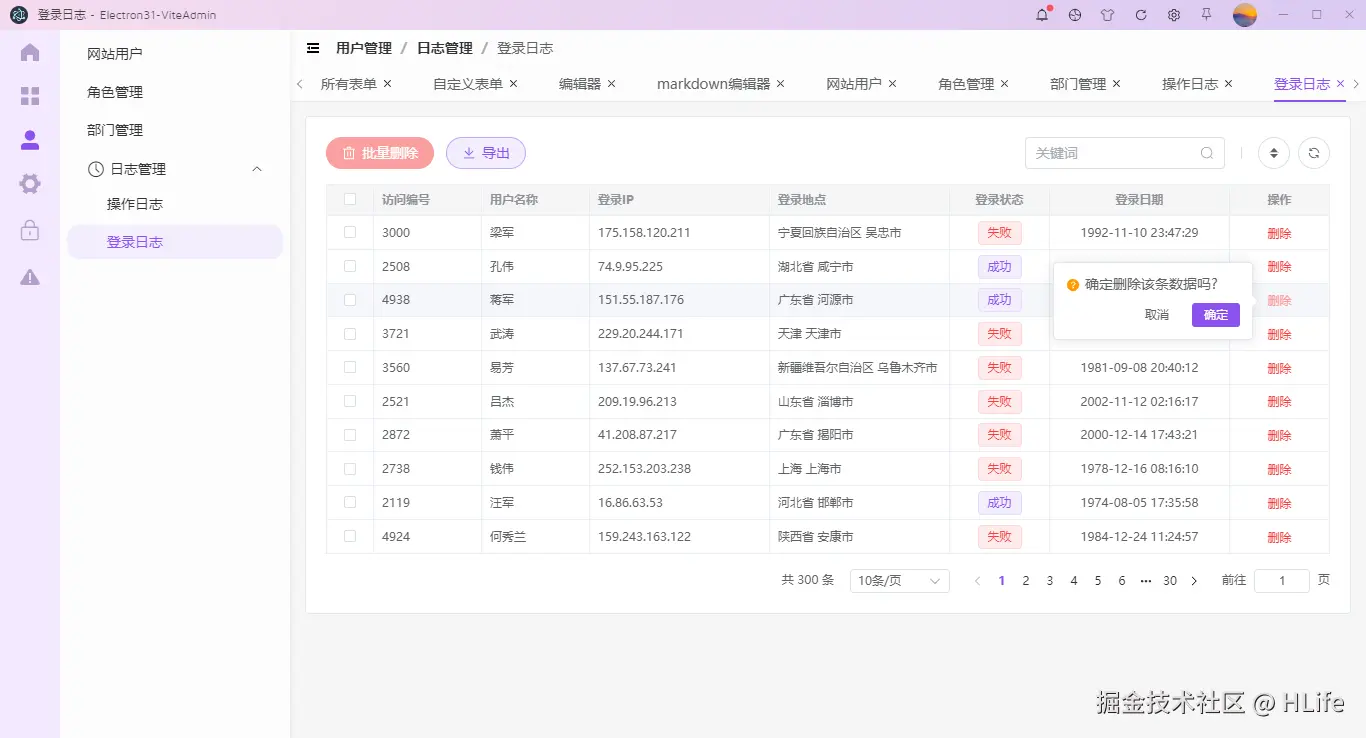Switch to the 角色管理 tab
Viewport: 1366px width, 738px height.
coord(965,84)
